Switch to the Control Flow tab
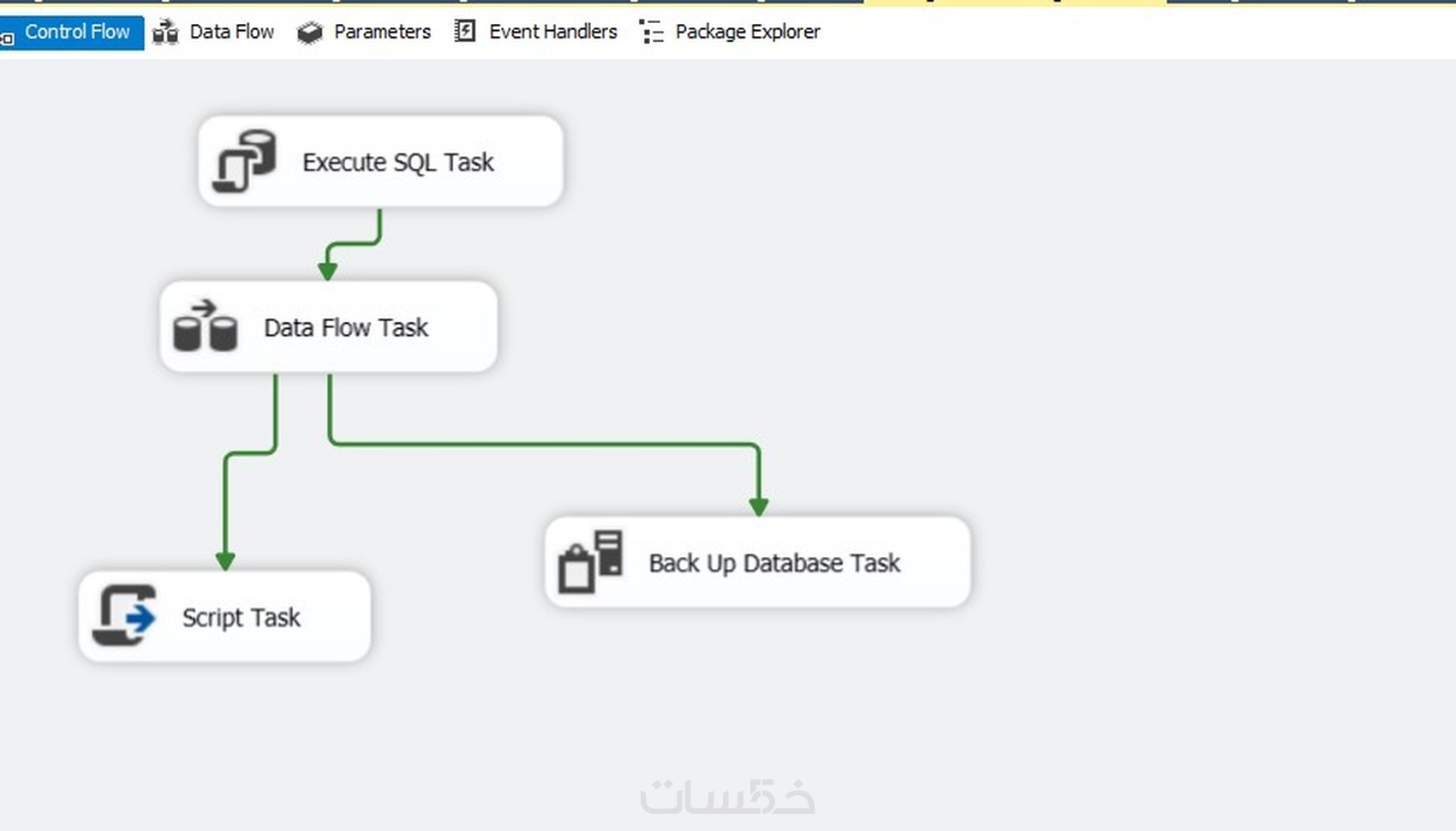 click(76, 32)
